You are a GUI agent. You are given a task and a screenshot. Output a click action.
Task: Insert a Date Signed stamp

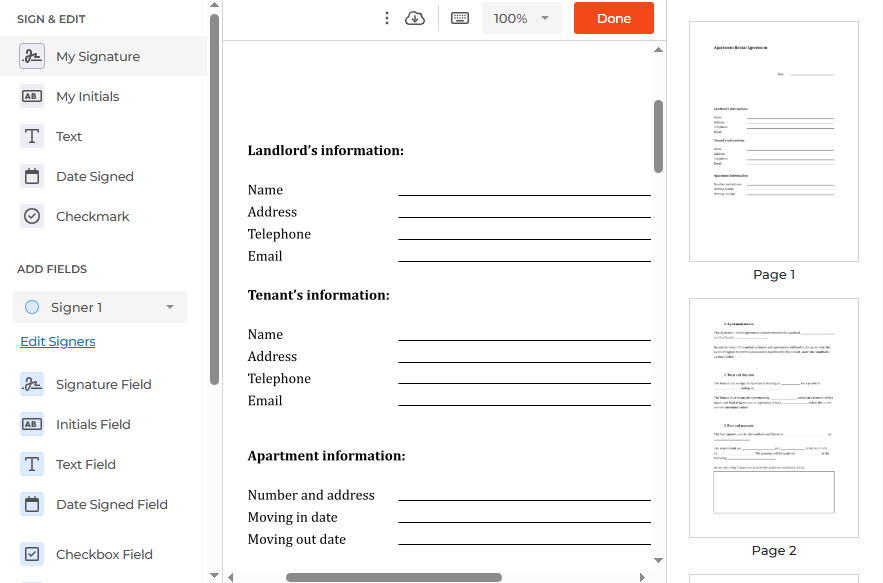click(94, 177)
